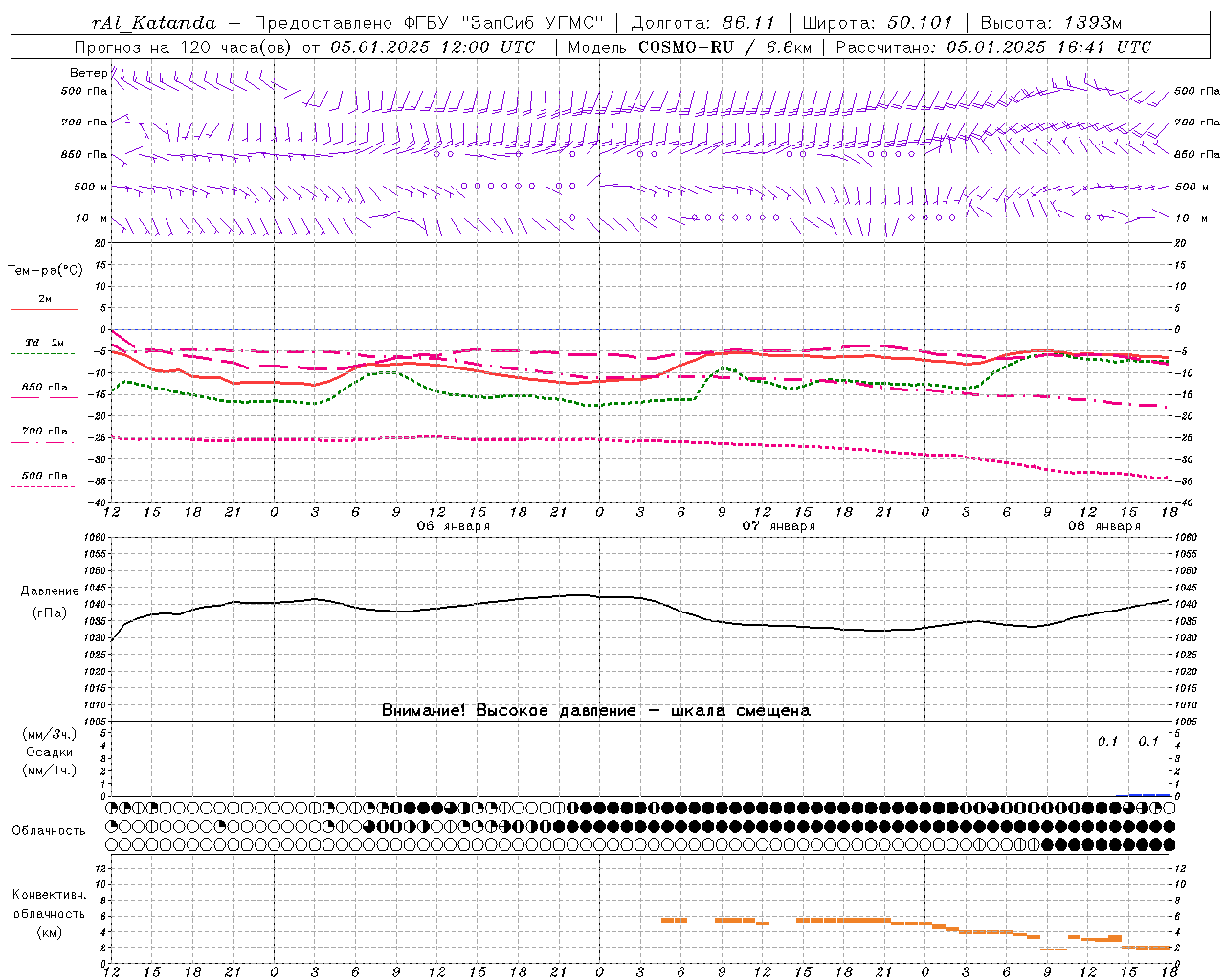Click the date label 07 января

coord(779,526)
